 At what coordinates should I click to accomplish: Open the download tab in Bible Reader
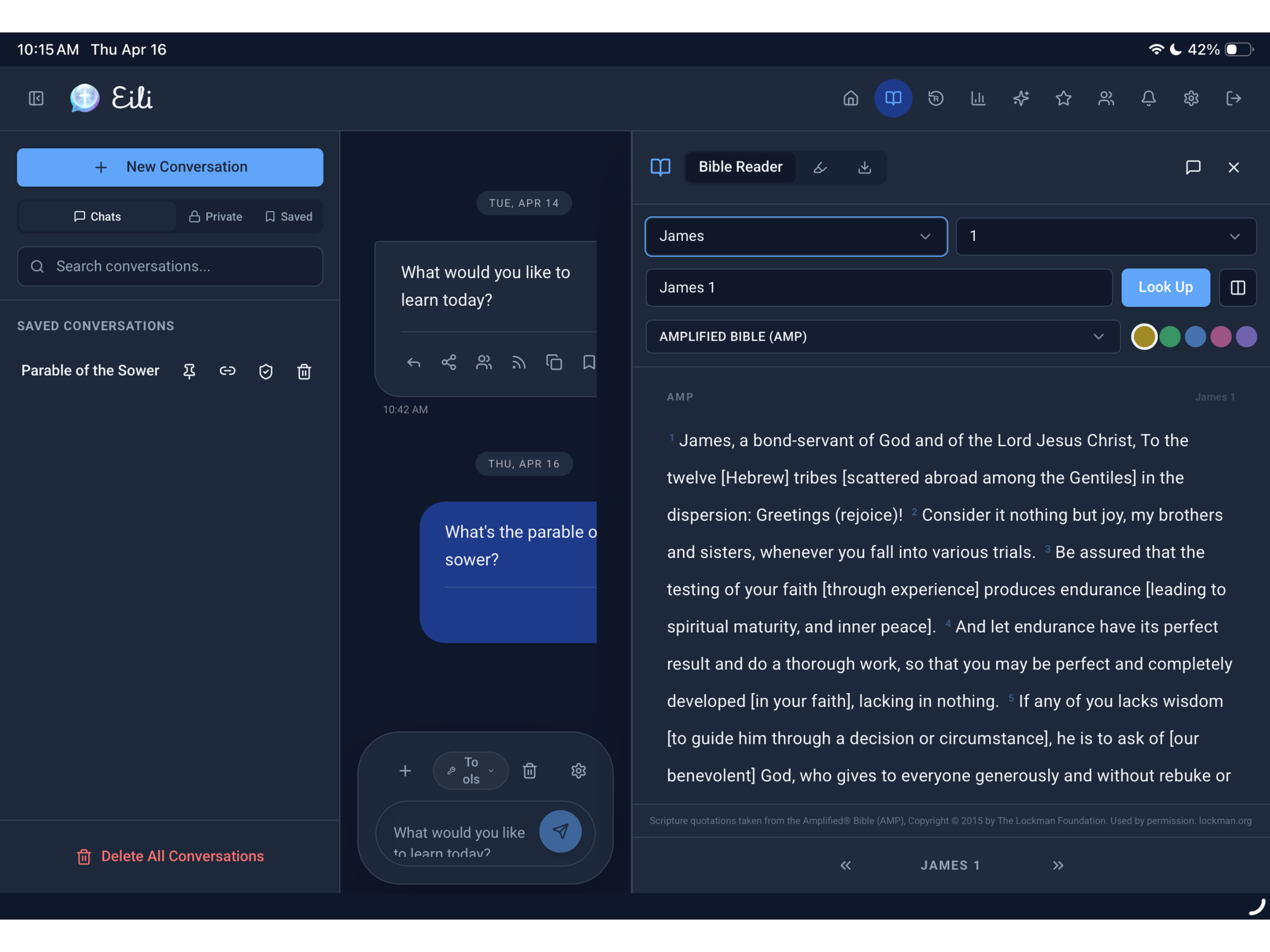point(864,168)
